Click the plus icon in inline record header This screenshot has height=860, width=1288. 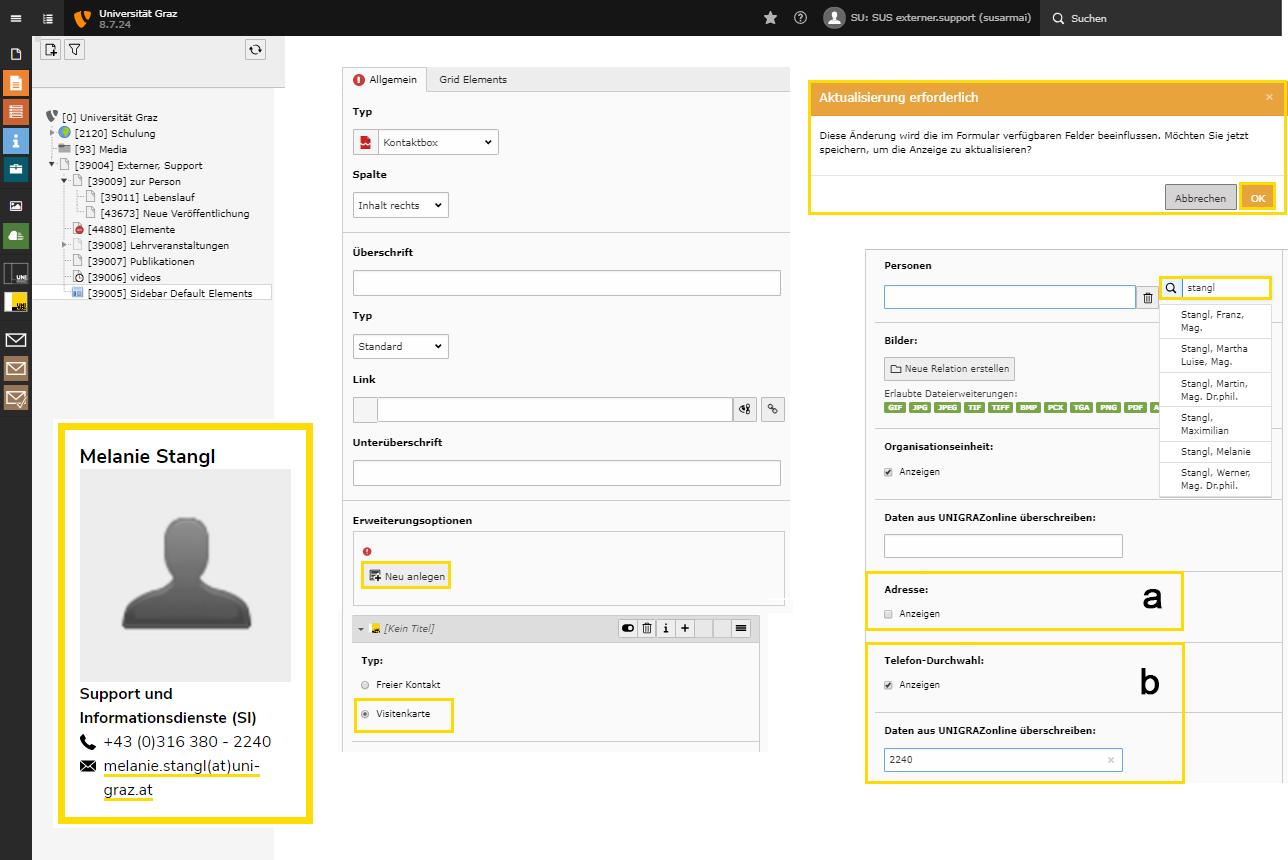point(685,628)
